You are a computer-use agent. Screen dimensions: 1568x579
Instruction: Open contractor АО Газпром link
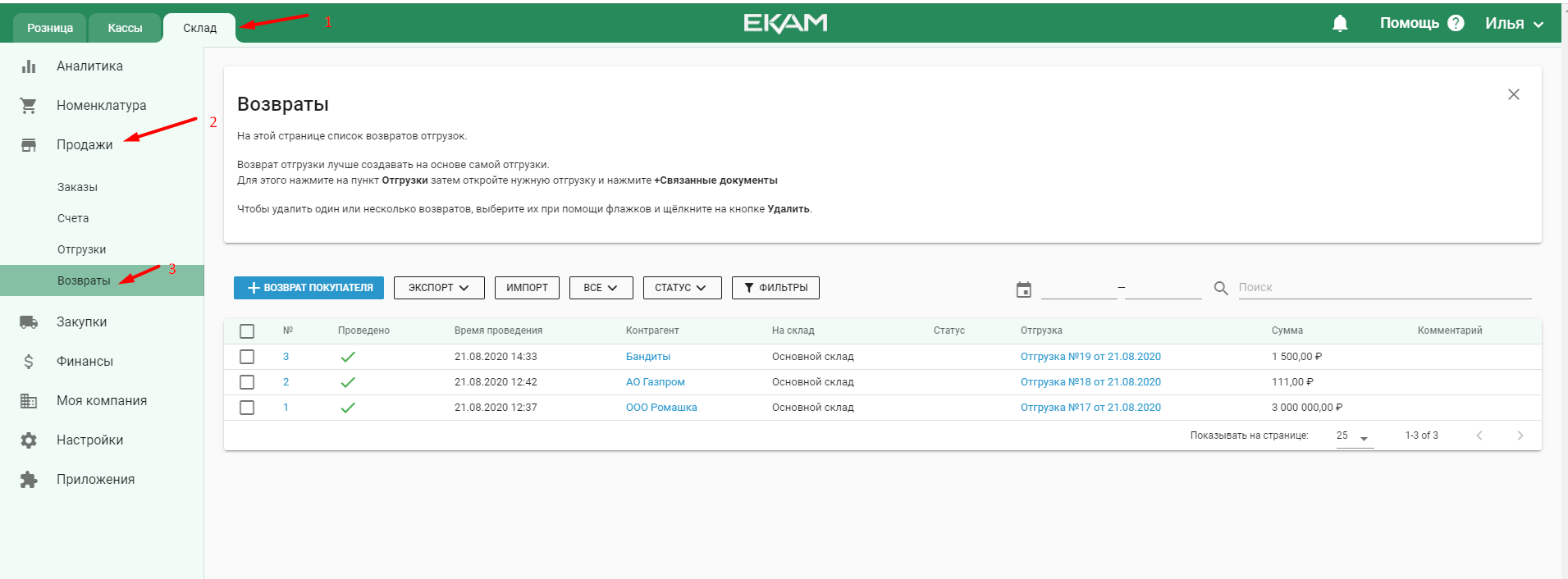tap(655, 382)
